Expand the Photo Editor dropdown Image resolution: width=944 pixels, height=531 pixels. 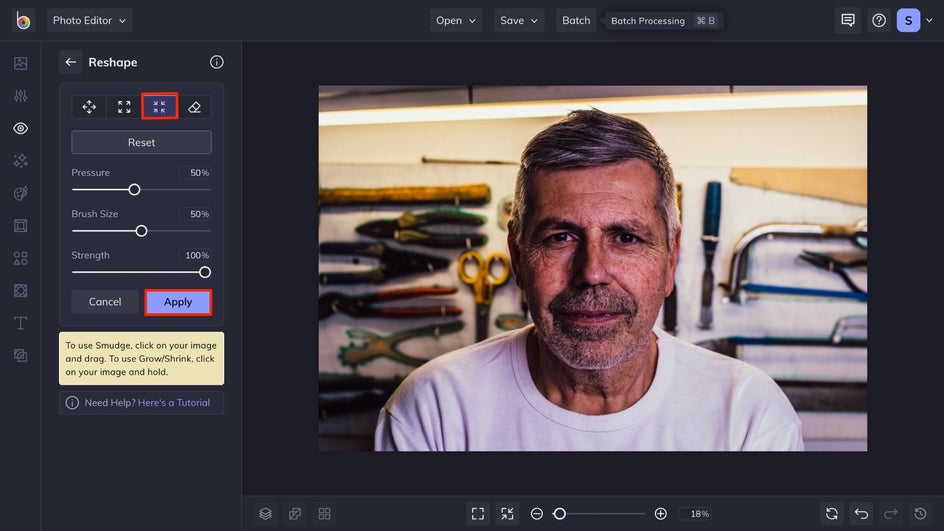[x=89, y=20]
